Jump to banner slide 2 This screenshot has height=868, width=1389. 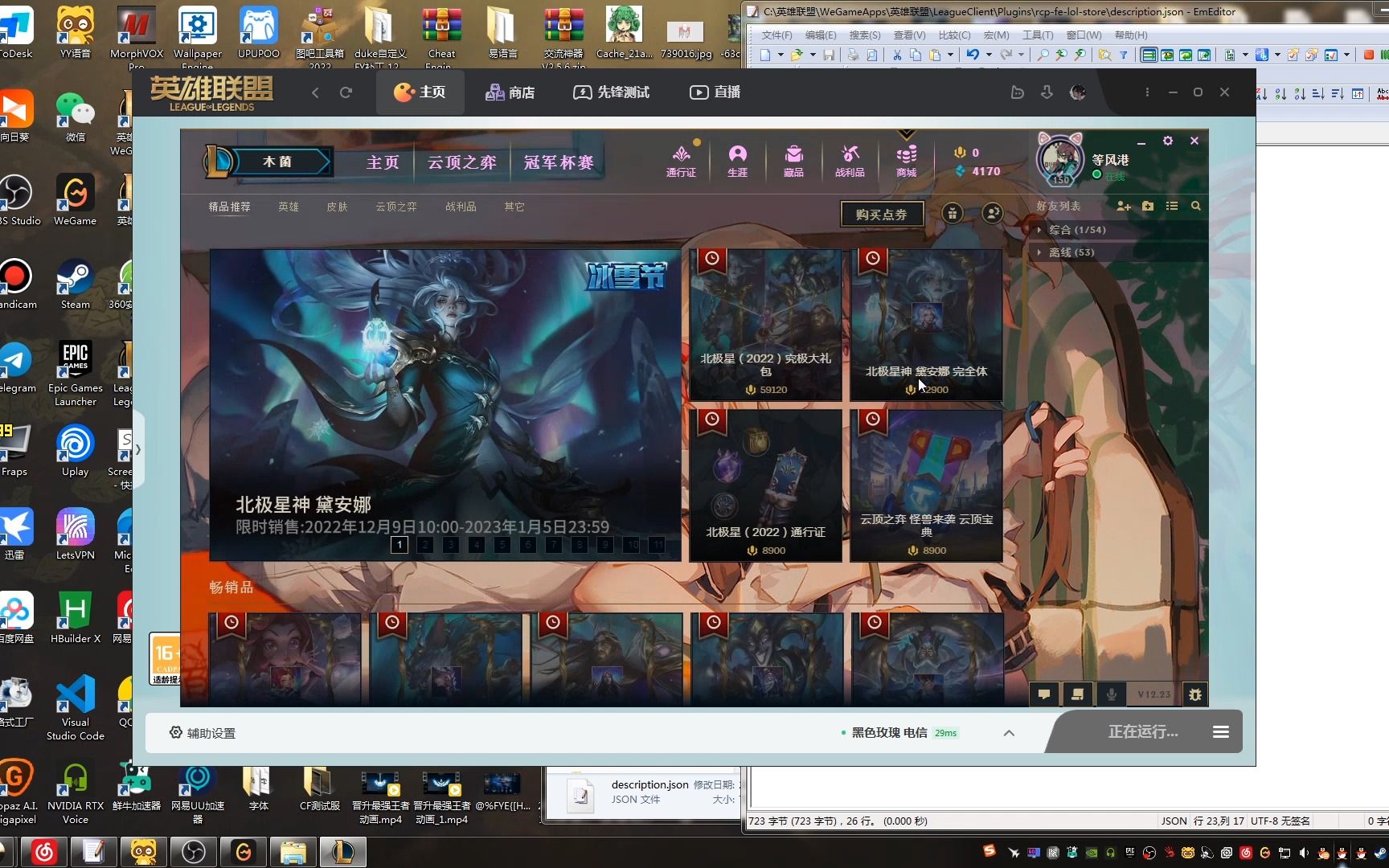pos(425,545)
